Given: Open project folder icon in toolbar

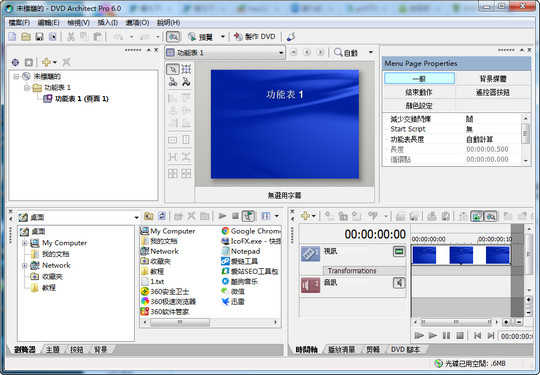Looking at the screenshot, I should point(26,37).
